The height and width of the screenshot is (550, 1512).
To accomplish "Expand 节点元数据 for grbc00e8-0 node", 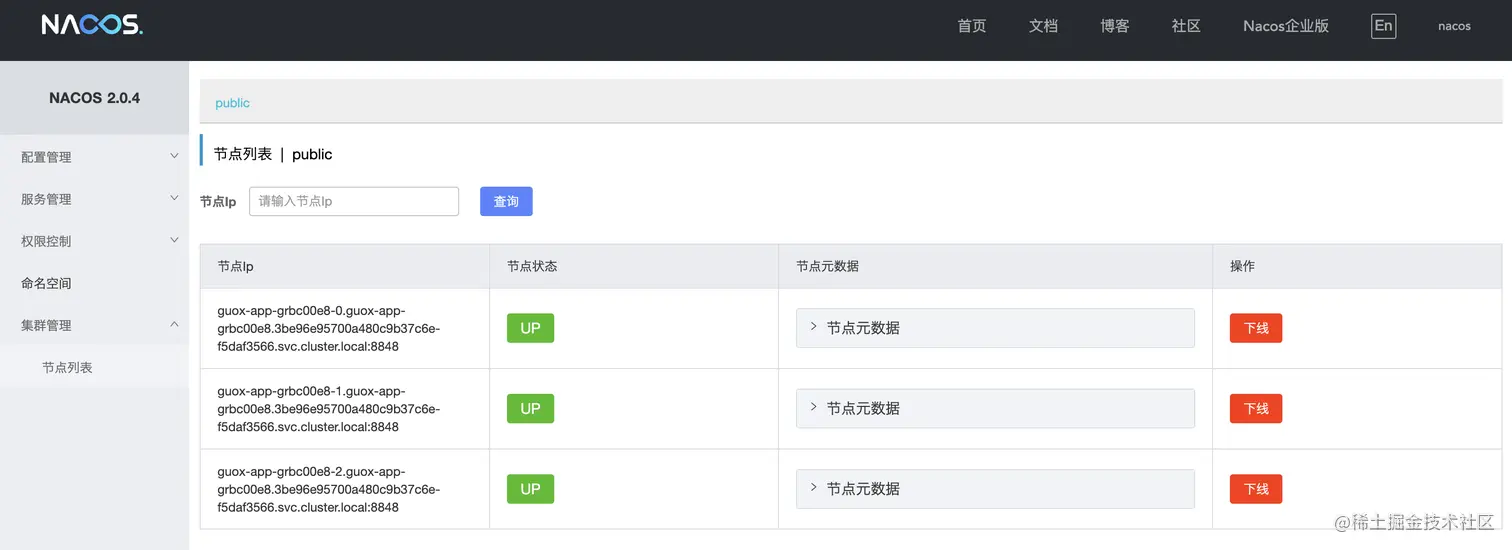I will tap(995, 328).
